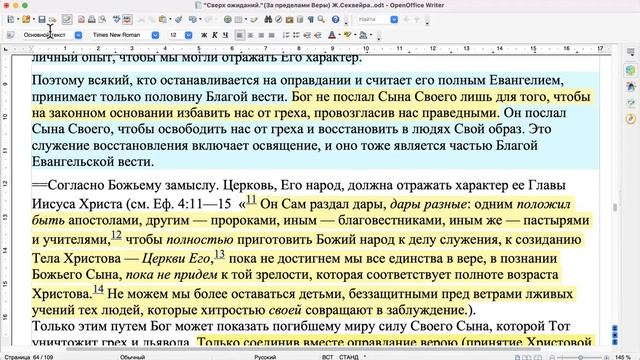This screenshot has width=640, height=360.
Task: Open the Highlighting color dropdown arrow
Action: (355, 35)
